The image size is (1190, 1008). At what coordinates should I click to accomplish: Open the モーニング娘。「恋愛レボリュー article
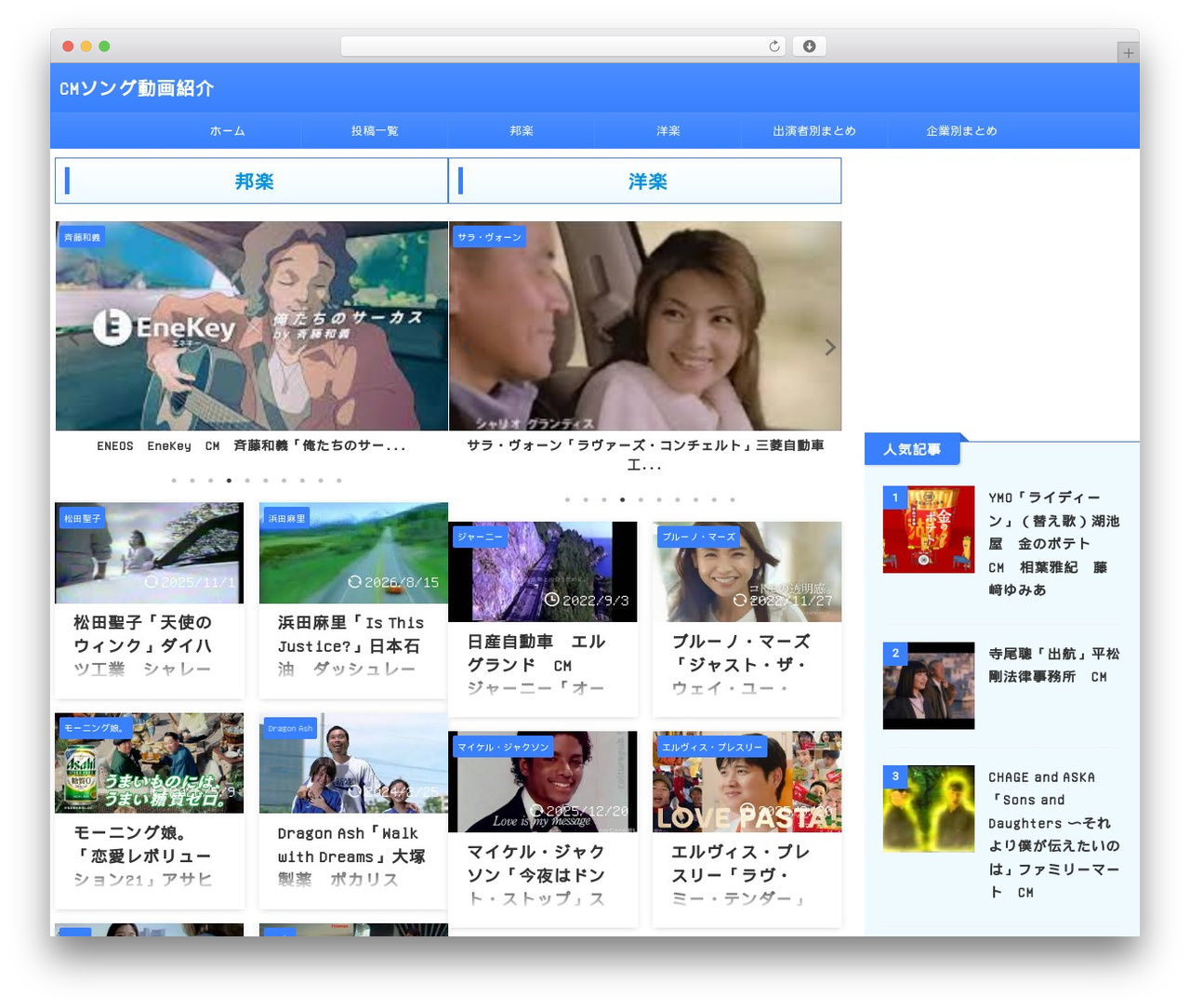tap(143, 855)
